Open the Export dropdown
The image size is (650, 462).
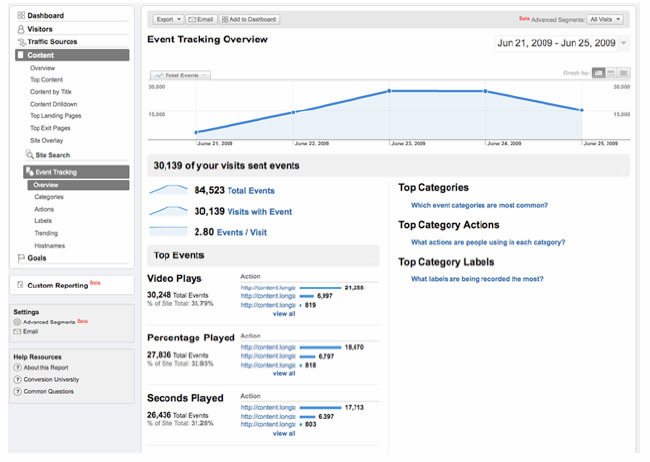tap(168, 19)
